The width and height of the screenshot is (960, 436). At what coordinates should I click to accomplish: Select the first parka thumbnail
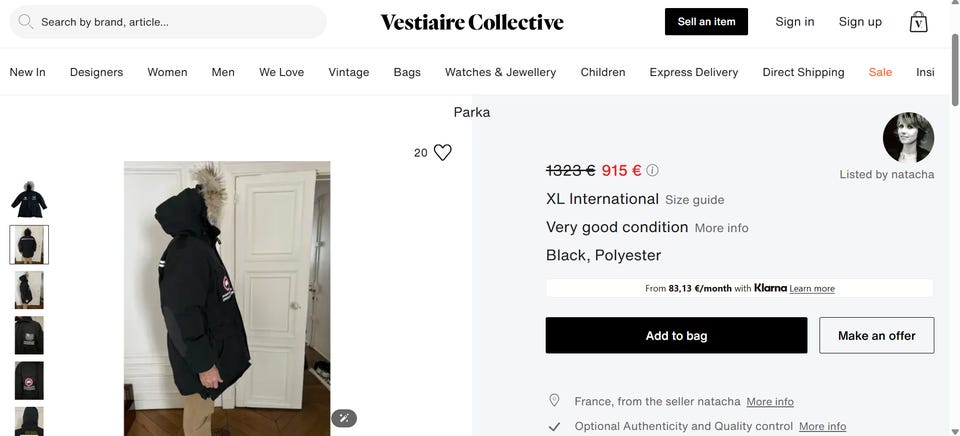point(29,200)
